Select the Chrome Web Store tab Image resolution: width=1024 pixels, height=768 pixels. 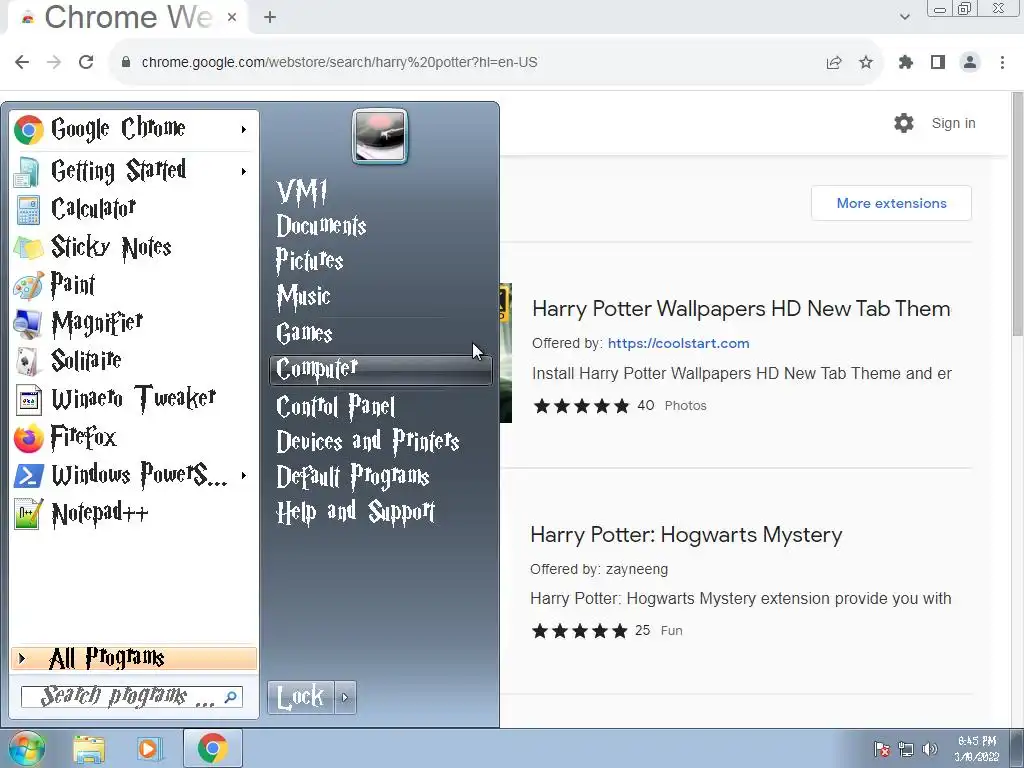(x=127, y=18)
